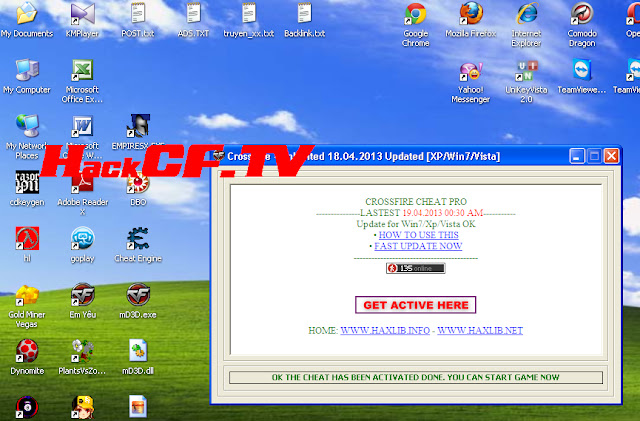Close the Crossfire cheat window
640x421 pixels.
611,156
